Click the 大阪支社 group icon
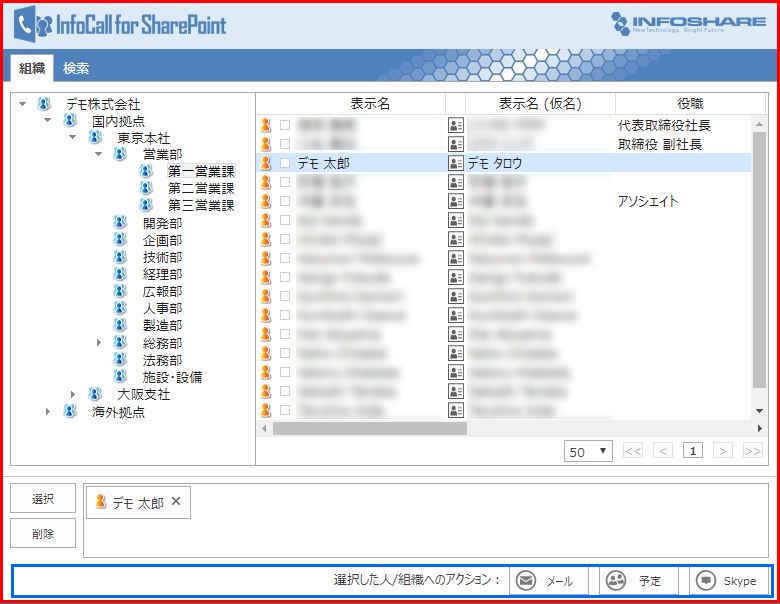 pyautogui.click(x=95, y=394)
